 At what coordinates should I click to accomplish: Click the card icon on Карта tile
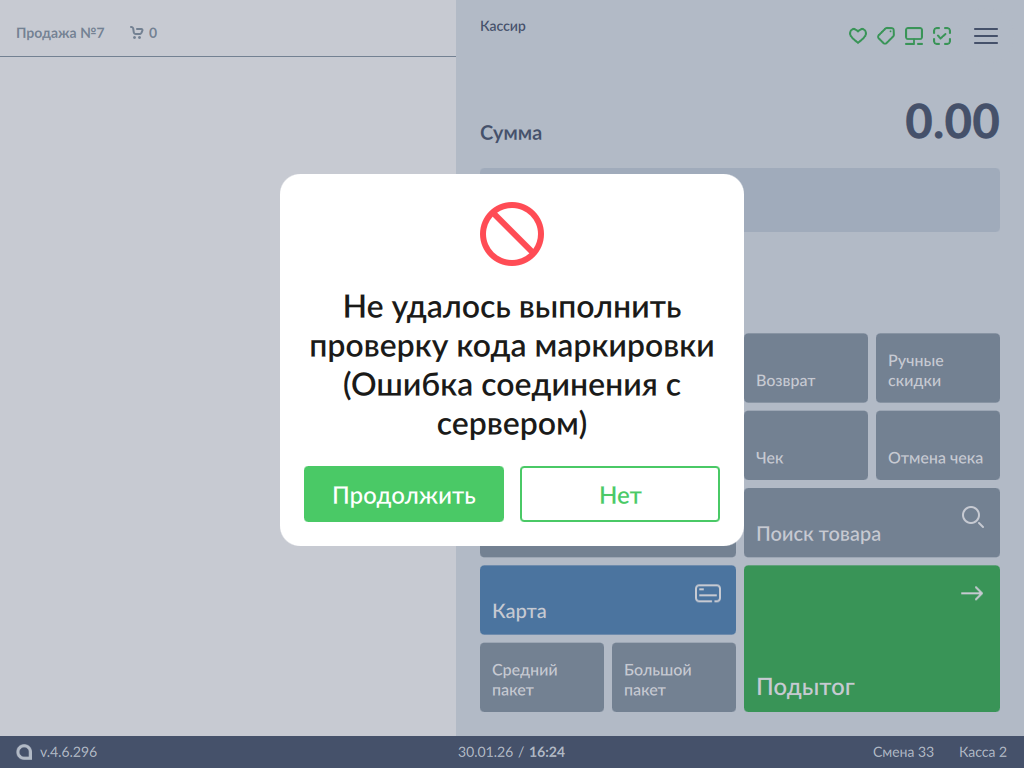(x=708, y=594)
